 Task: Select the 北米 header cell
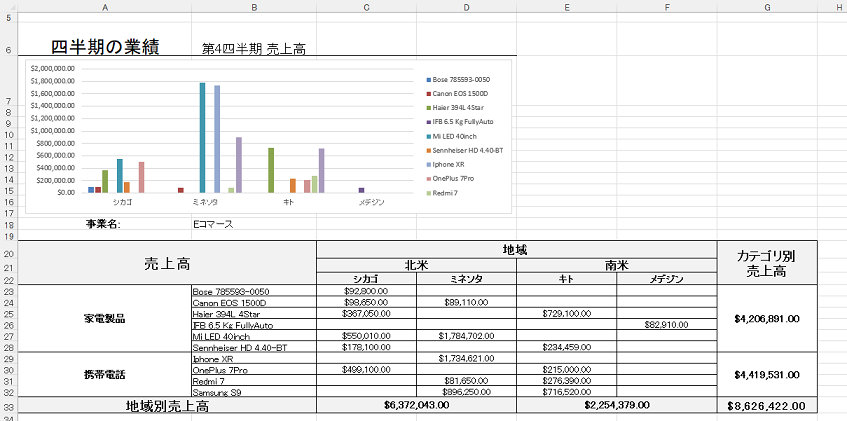416,266
